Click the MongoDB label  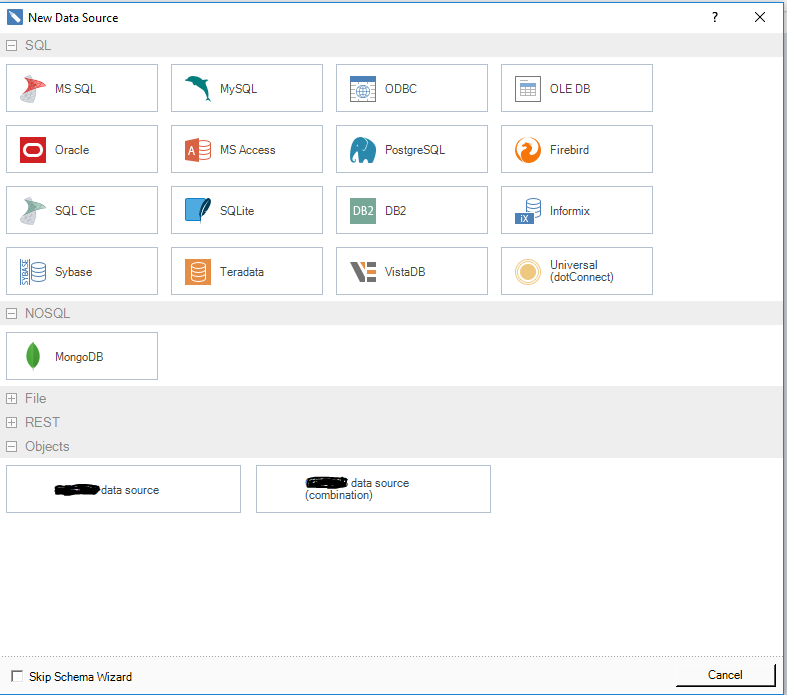[79, 357]
